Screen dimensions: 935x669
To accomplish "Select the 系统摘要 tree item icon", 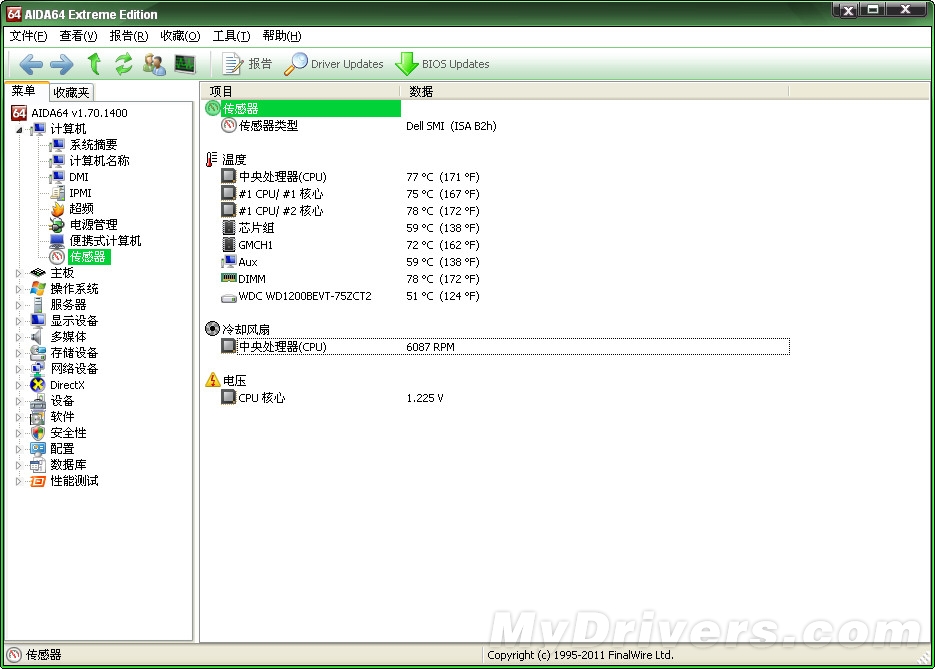I will (57, 145).
